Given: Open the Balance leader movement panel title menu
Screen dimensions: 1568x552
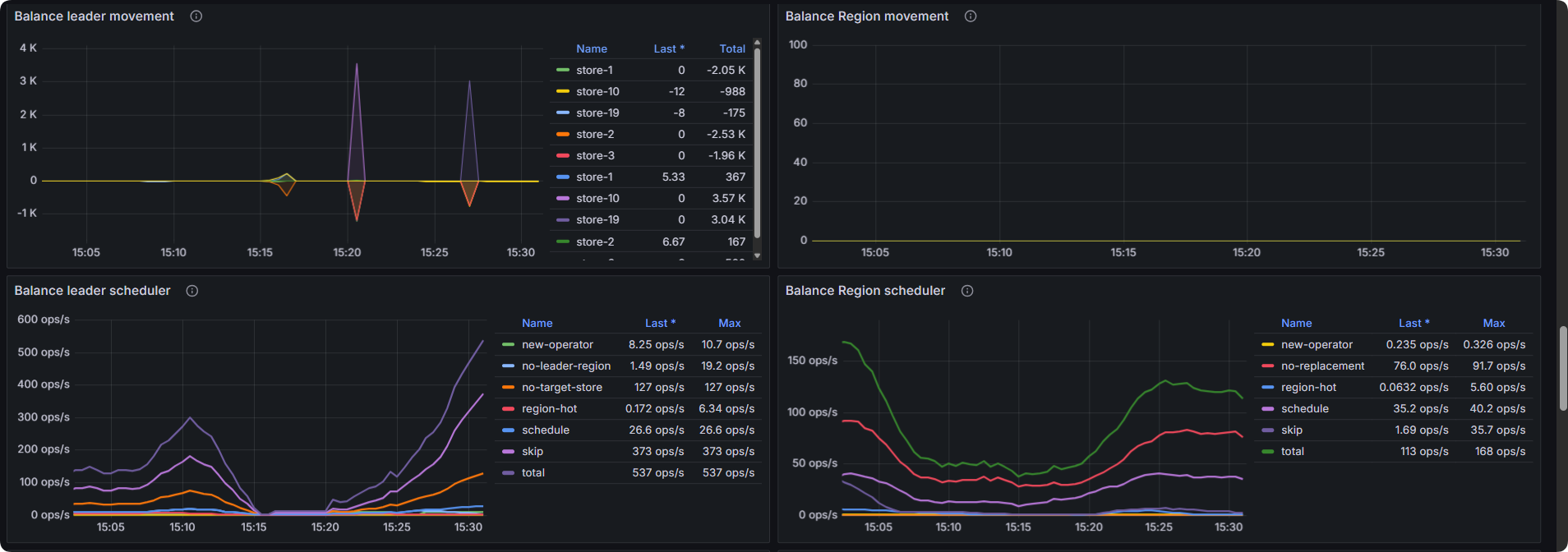Looking at the screenshot, I should pos(94,16).
